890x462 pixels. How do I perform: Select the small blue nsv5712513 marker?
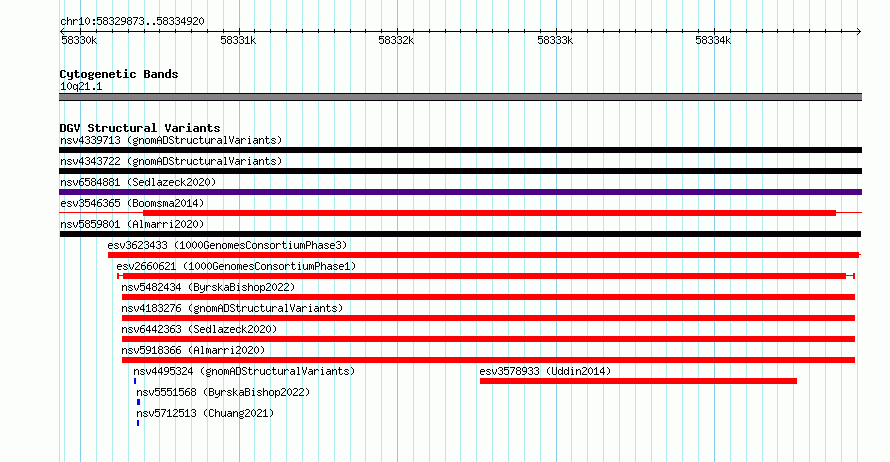click(138, 423)
